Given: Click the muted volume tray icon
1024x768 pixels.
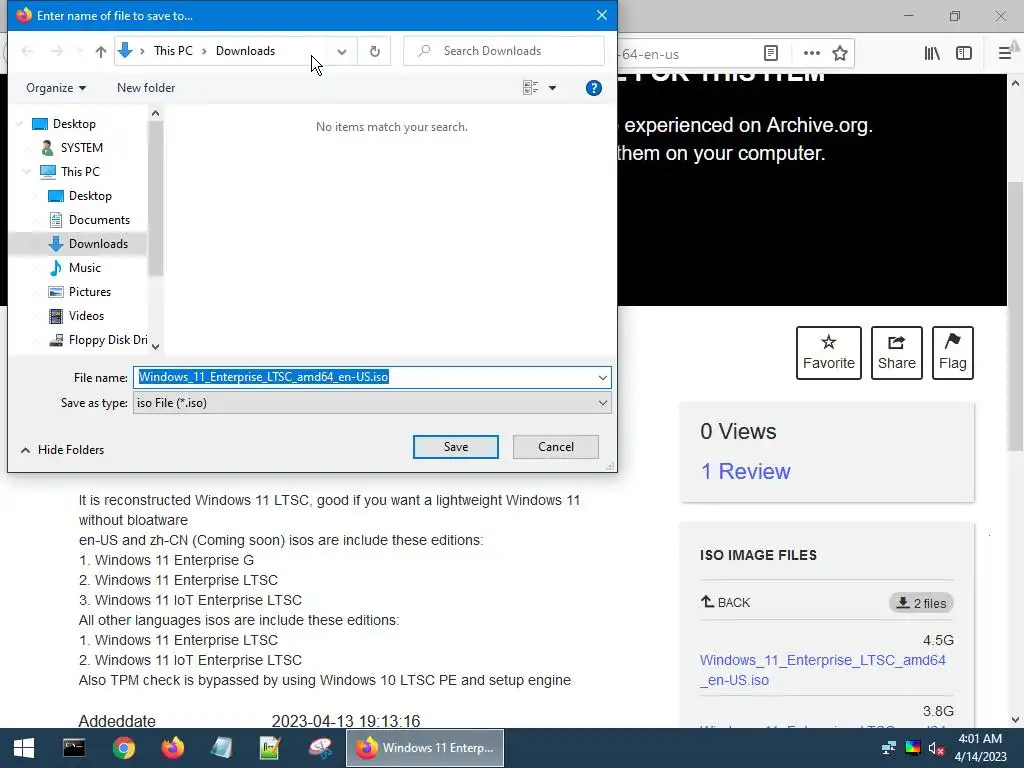Looking at the screenshot, I should pyautogui.click(x=936, y=748).
